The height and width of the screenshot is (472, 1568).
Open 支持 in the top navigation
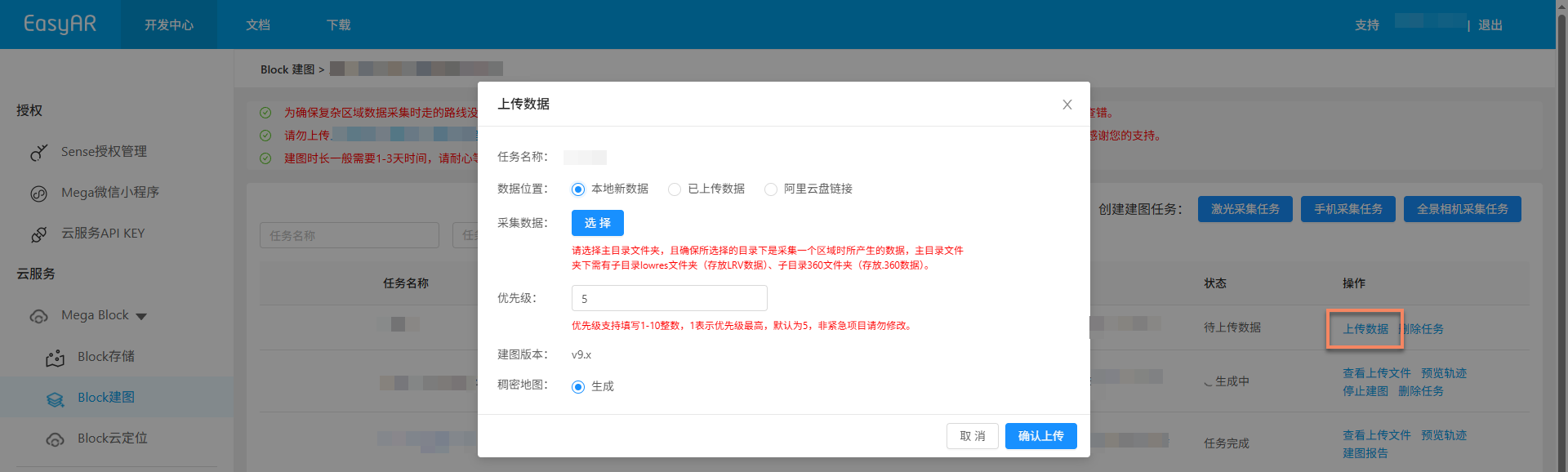pos(1367,25)
